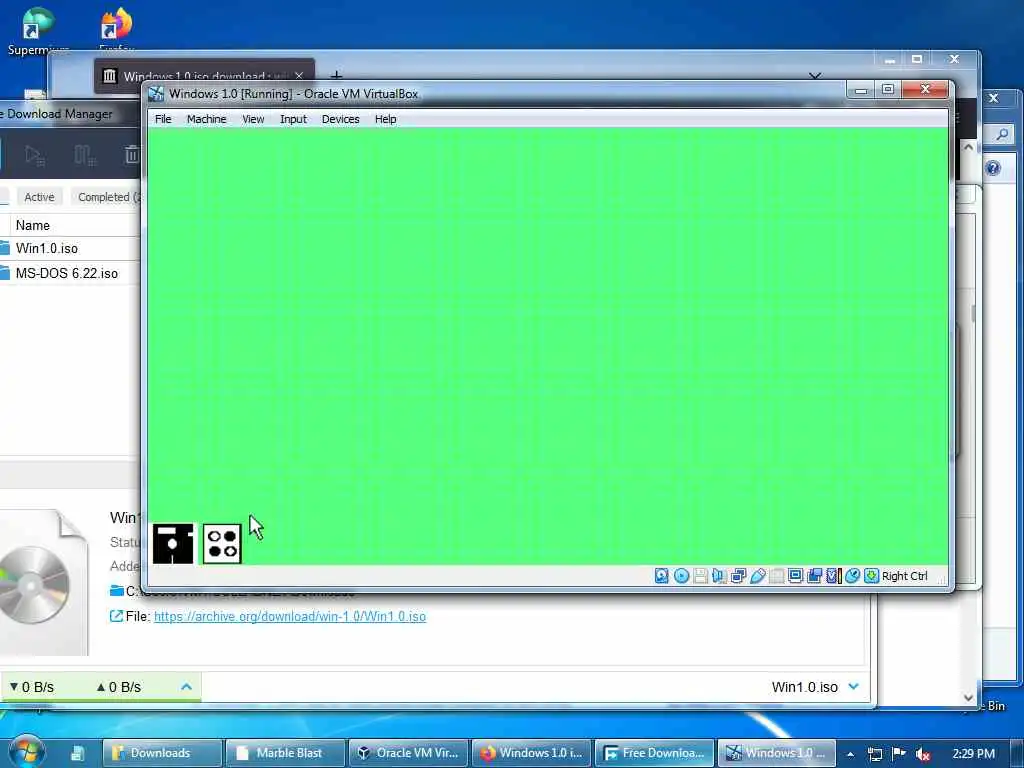Switch to the Downloads taskbar window
This screenshot has width=1024, height=768.
coord(161,753)
